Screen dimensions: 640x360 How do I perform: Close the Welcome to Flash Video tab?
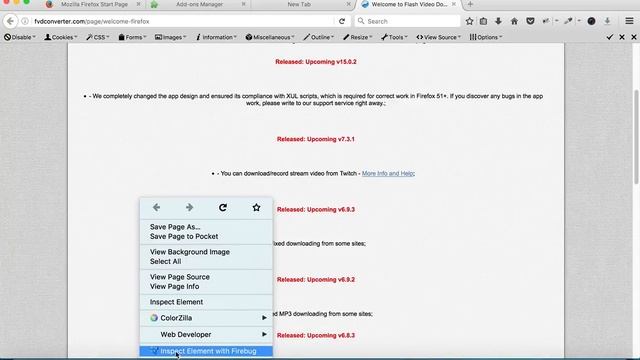coord(454,4)
